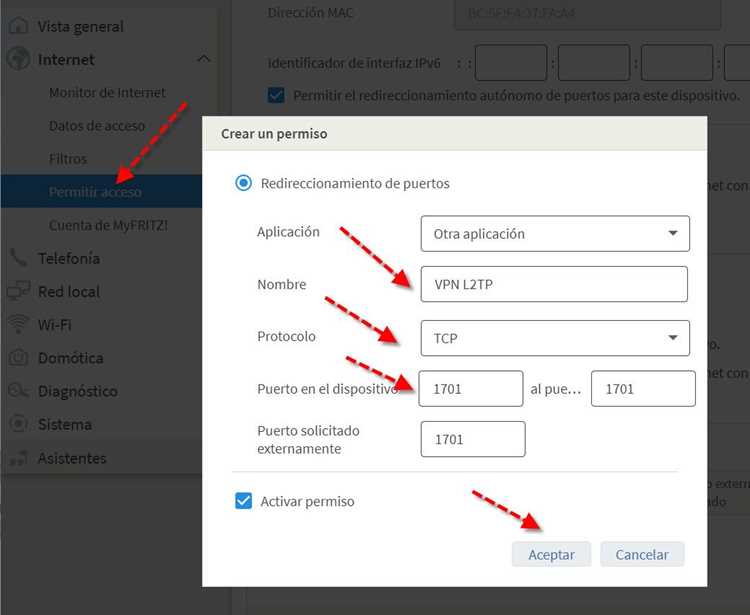The image size is (750, 615).
Task: Click the Internet globe icon
Action: [x=18, y=59]
